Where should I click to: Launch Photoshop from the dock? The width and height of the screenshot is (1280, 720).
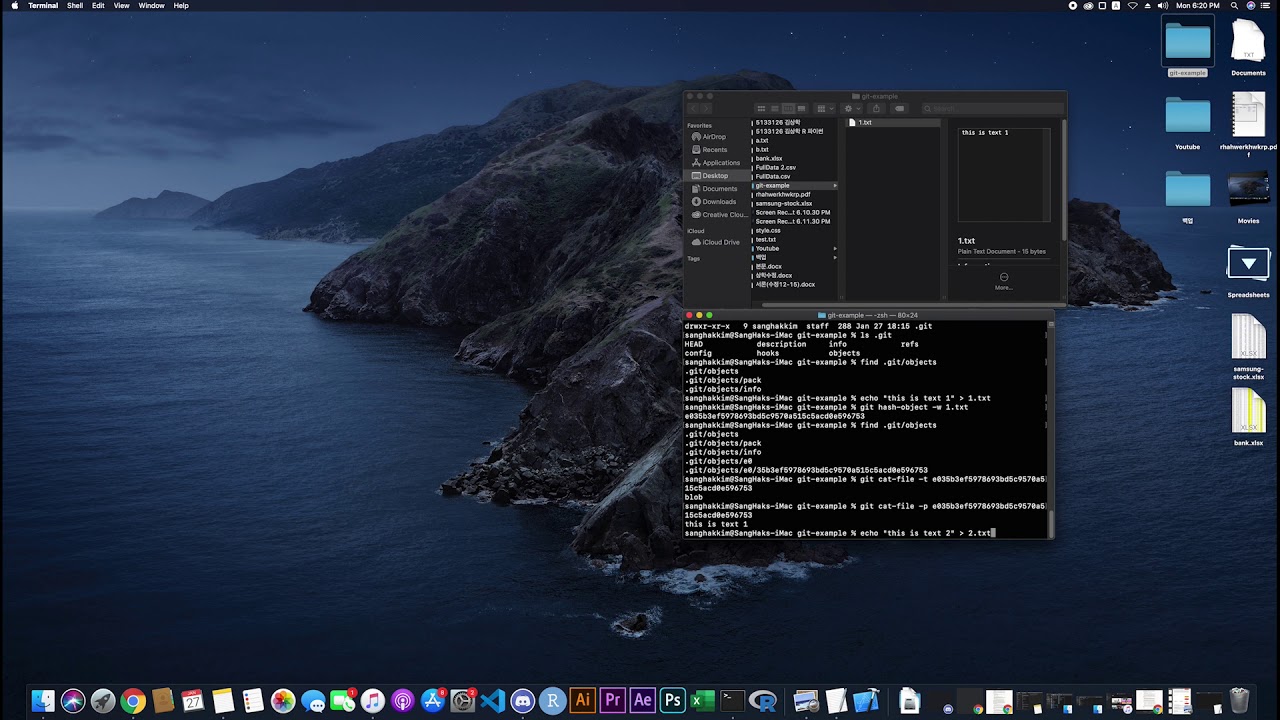tap(673, 701)
